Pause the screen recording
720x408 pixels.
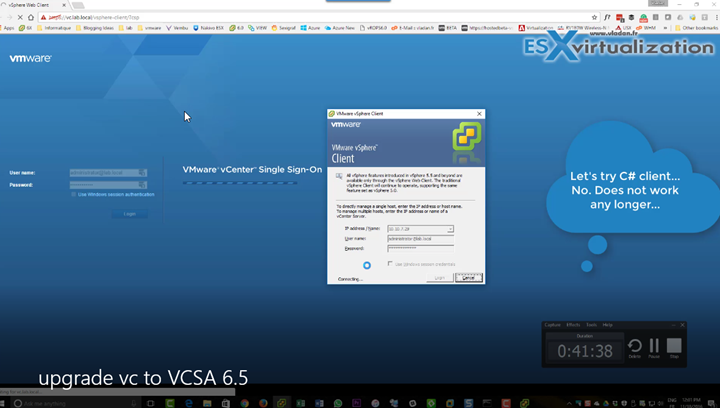pyautogui.click(x=654, y=348)
